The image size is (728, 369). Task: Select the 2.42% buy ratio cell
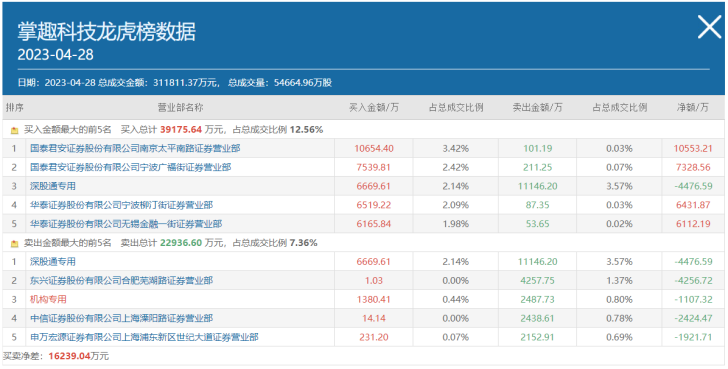pyautogui.click(x=455, y=167)
